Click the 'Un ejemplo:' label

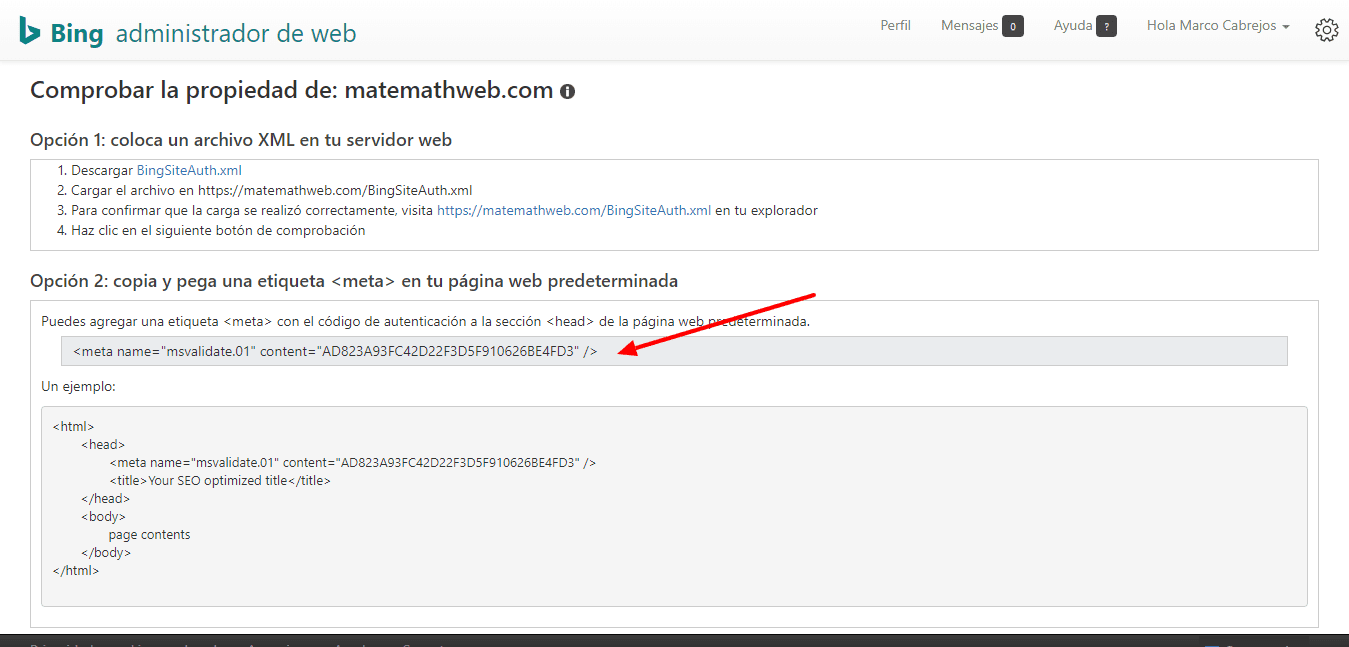coord(78,386)
